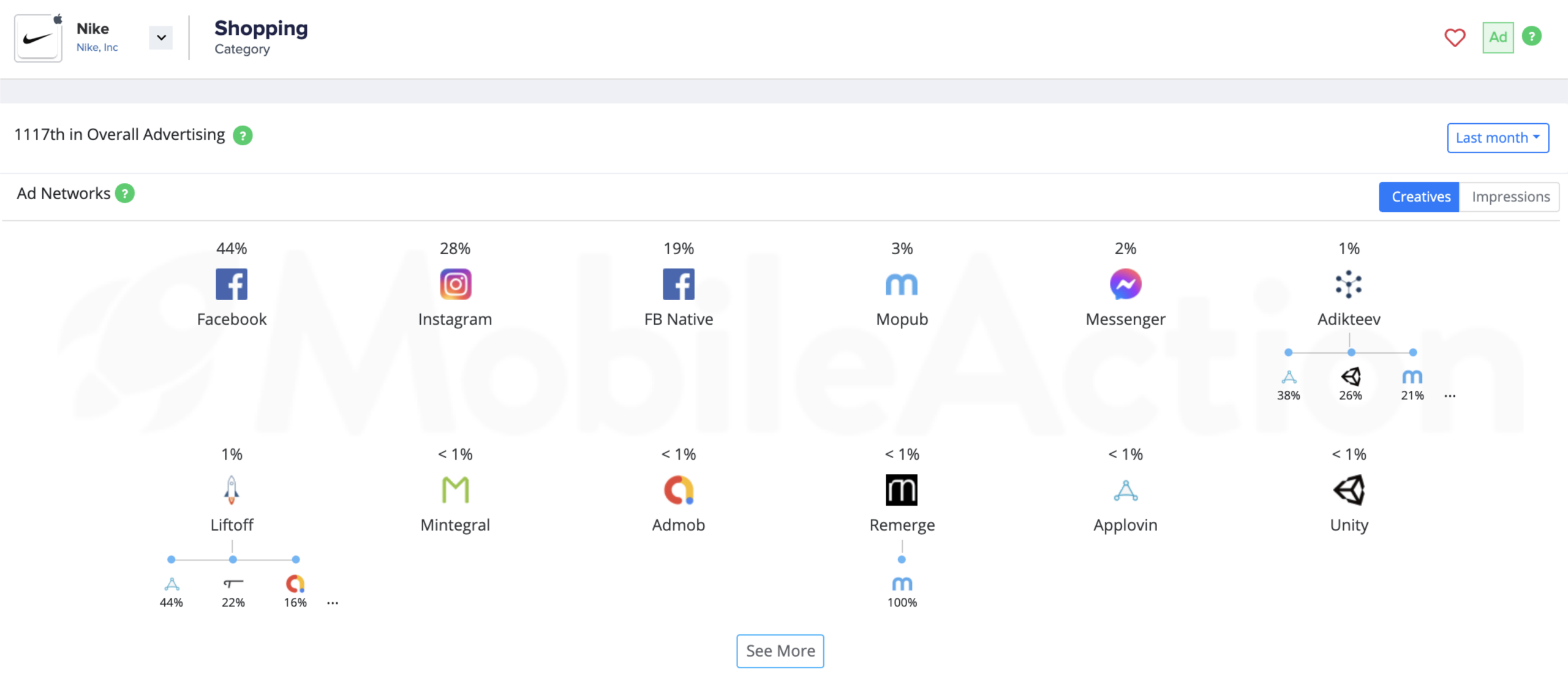Click the Mintegral network label
The height and width of the screenshot is (686, 1568).
[455, 525]
